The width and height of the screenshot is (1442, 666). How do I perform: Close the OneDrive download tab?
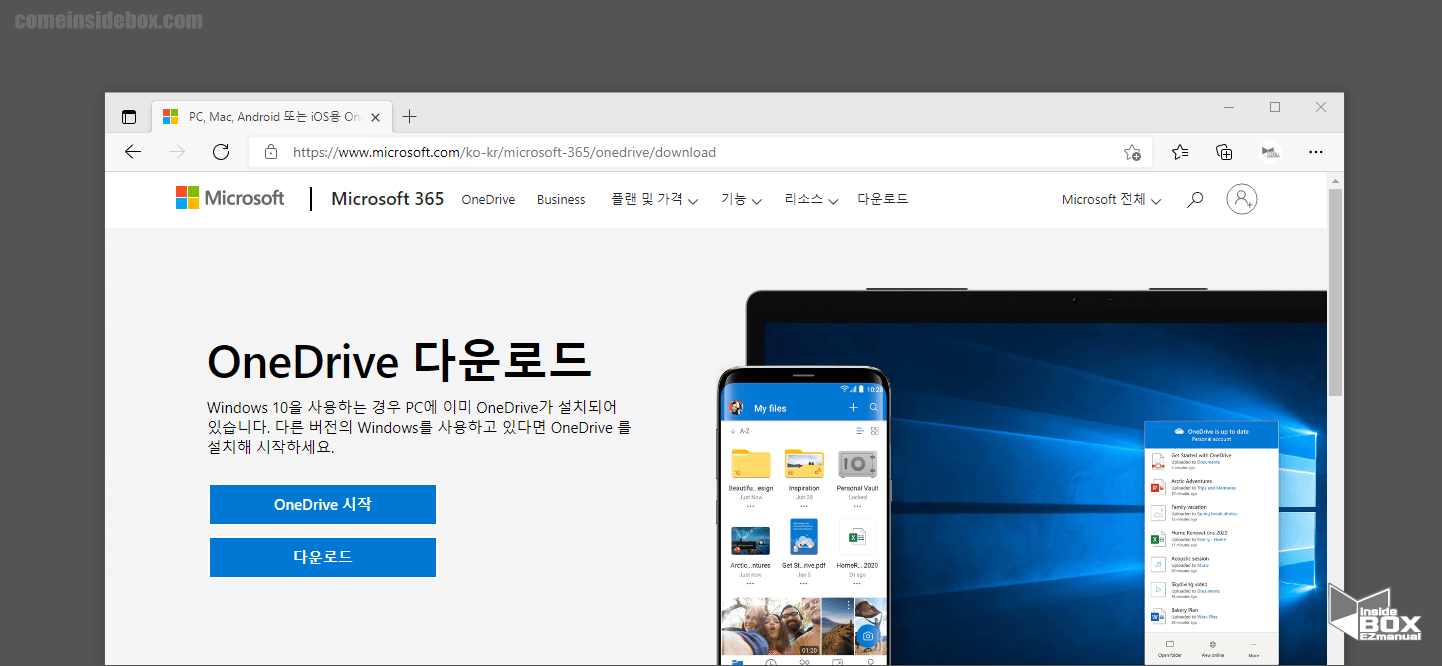click(x=376, y=117)
